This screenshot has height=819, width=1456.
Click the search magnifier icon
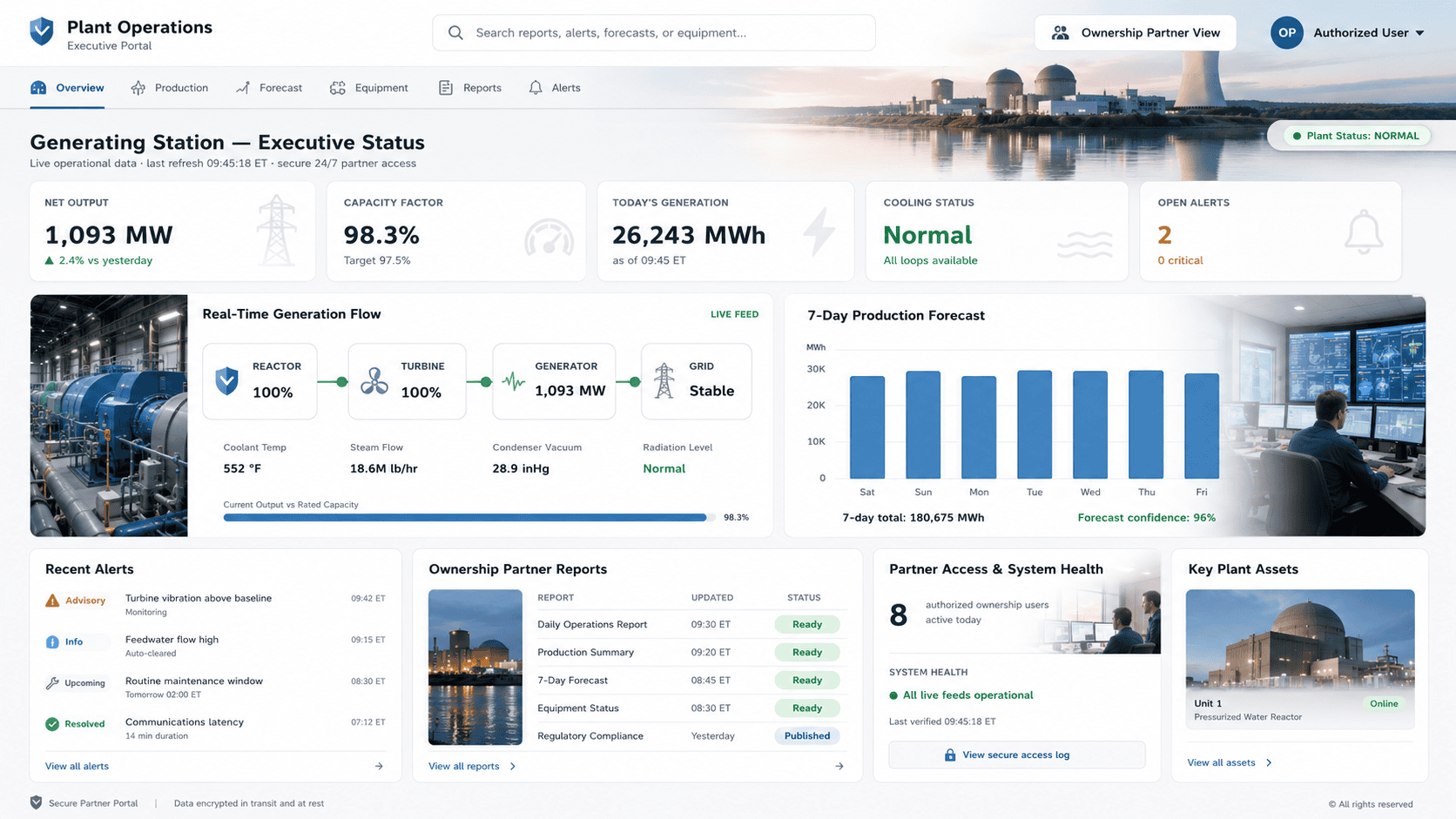[455, 33]
